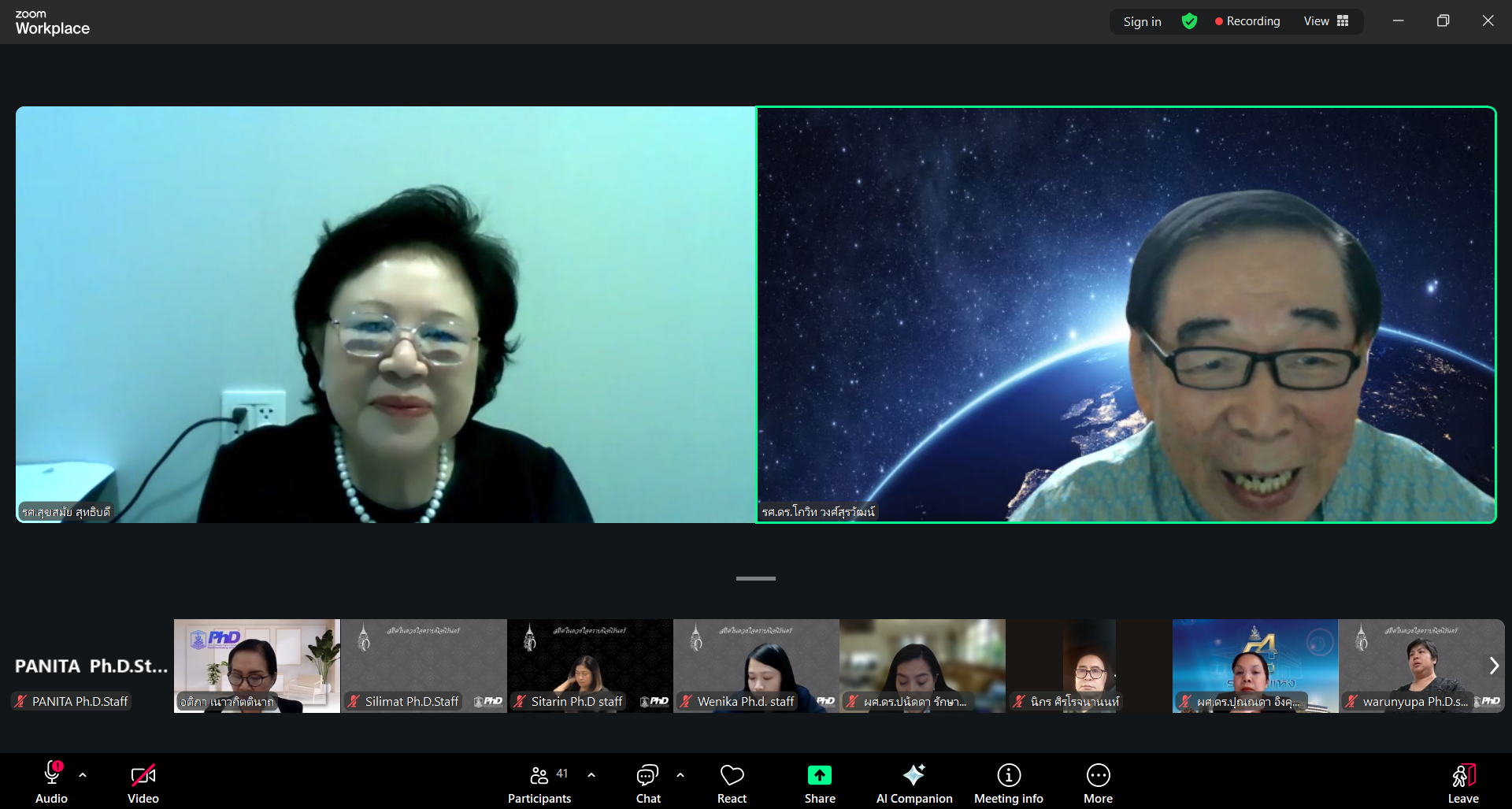Open AI Companion sparkle icon
Image resolution: width=1512 pixels, height=809 pixels.
click(913, 776)
